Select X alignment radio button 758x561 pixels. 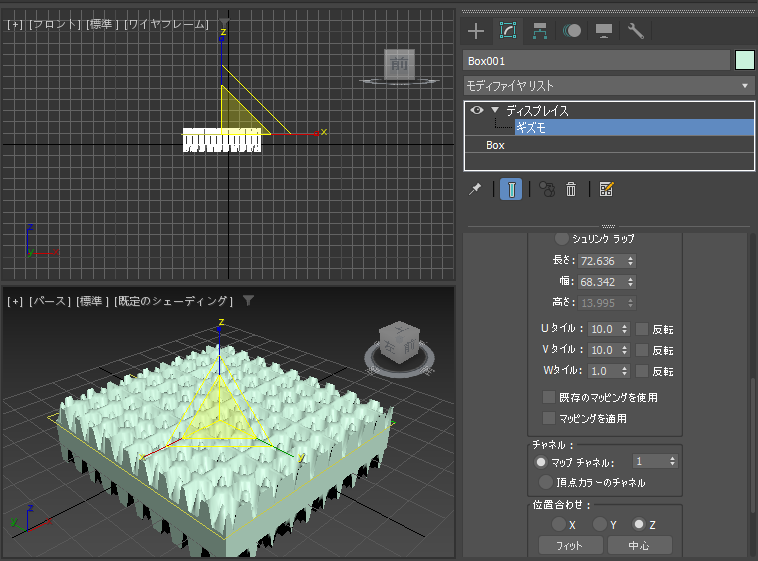(559, 524)
